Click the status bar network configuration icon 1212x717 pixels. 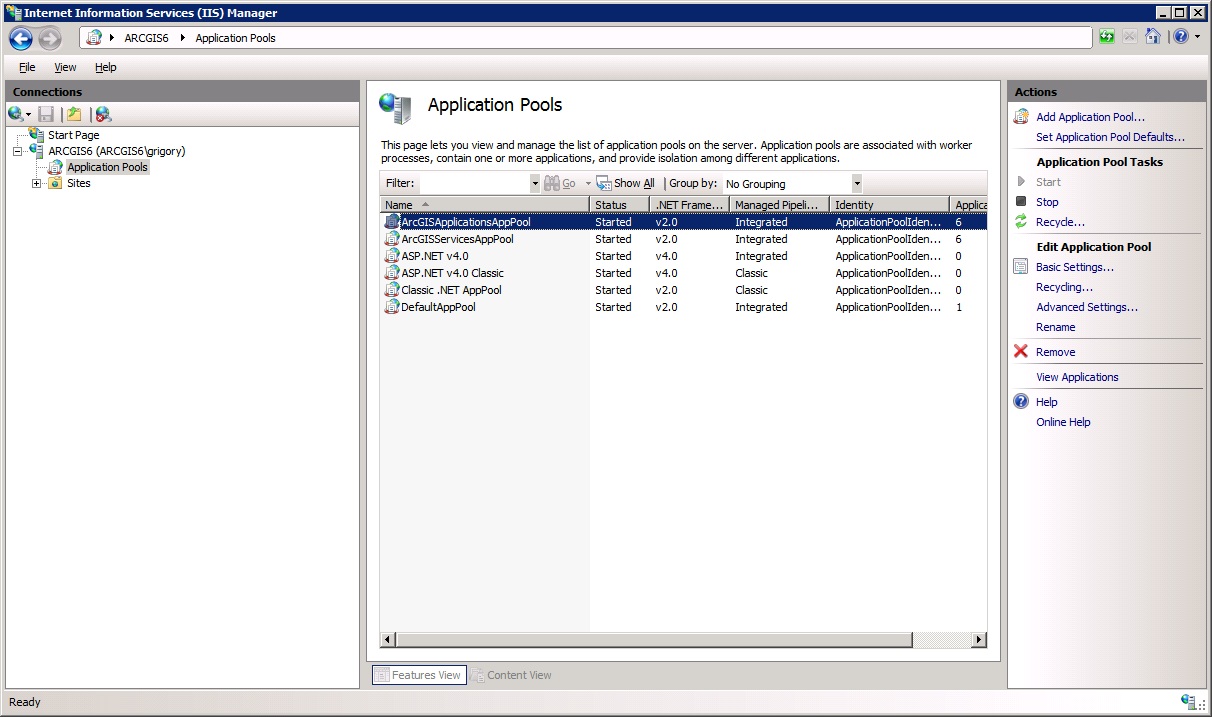tap(1188, 702)
